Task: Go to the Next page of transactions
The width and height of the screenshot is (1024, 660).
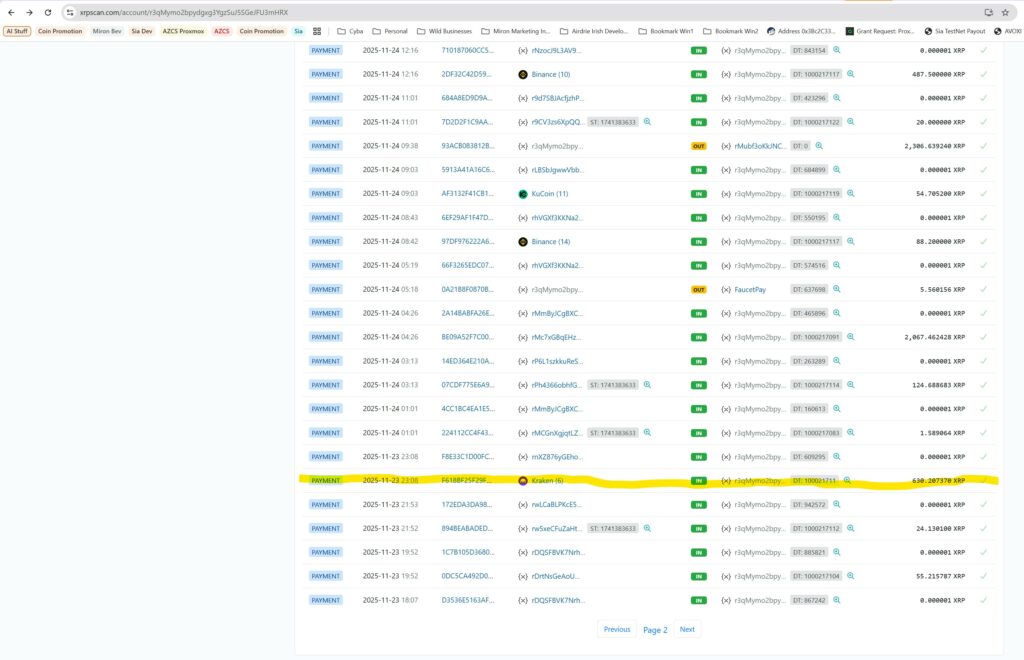Action: click(x=687, y=629)
